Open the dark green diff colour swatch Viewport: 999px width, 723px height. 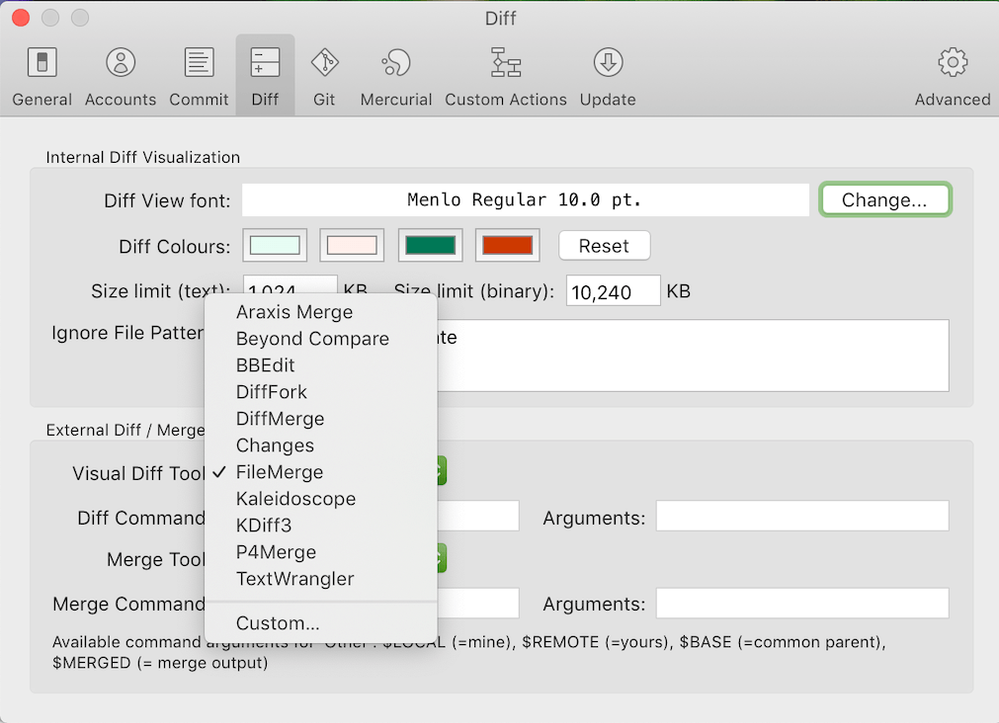[430, 245]
